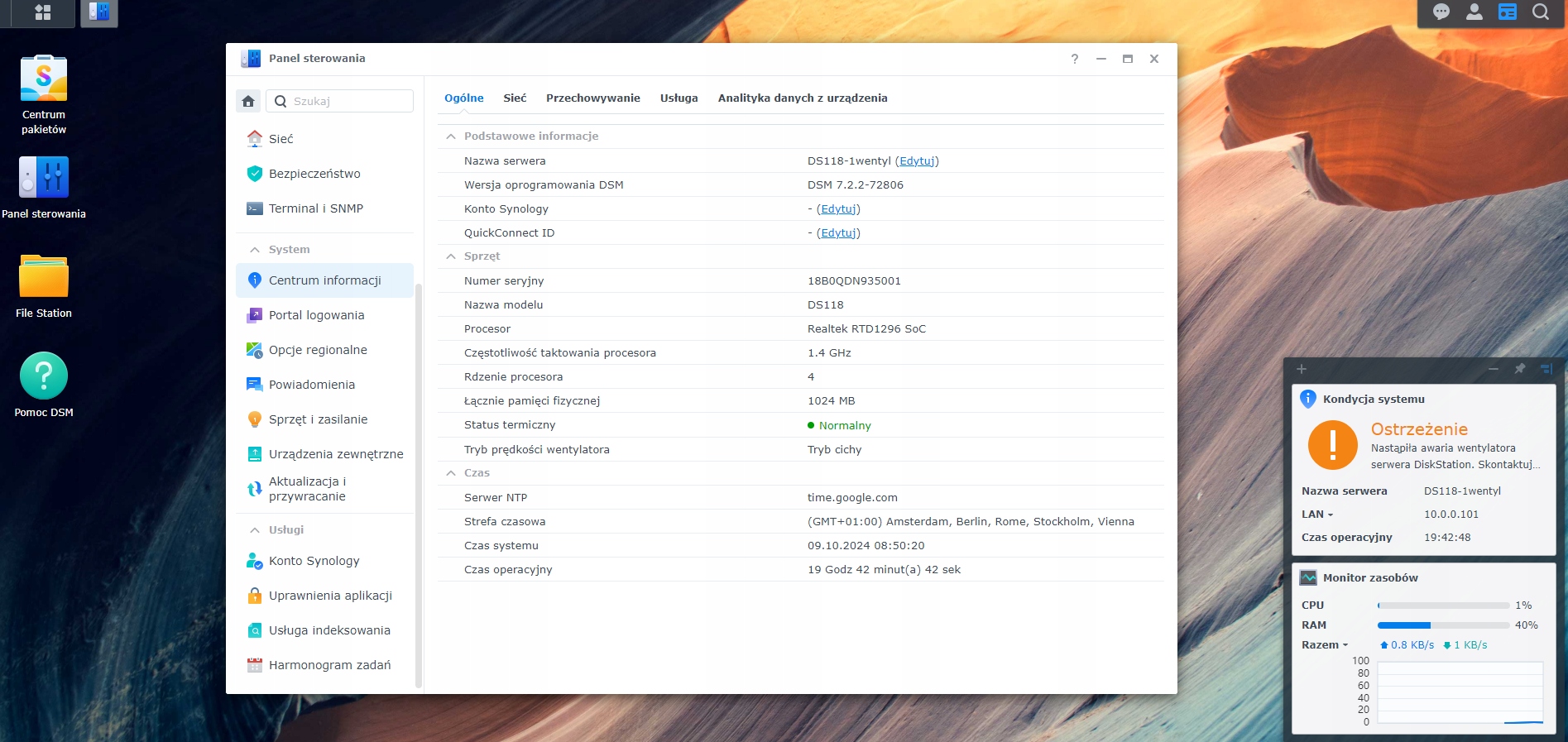
Task: Open Aktualizacja i przywracanie settings
Action: [324, 489]
